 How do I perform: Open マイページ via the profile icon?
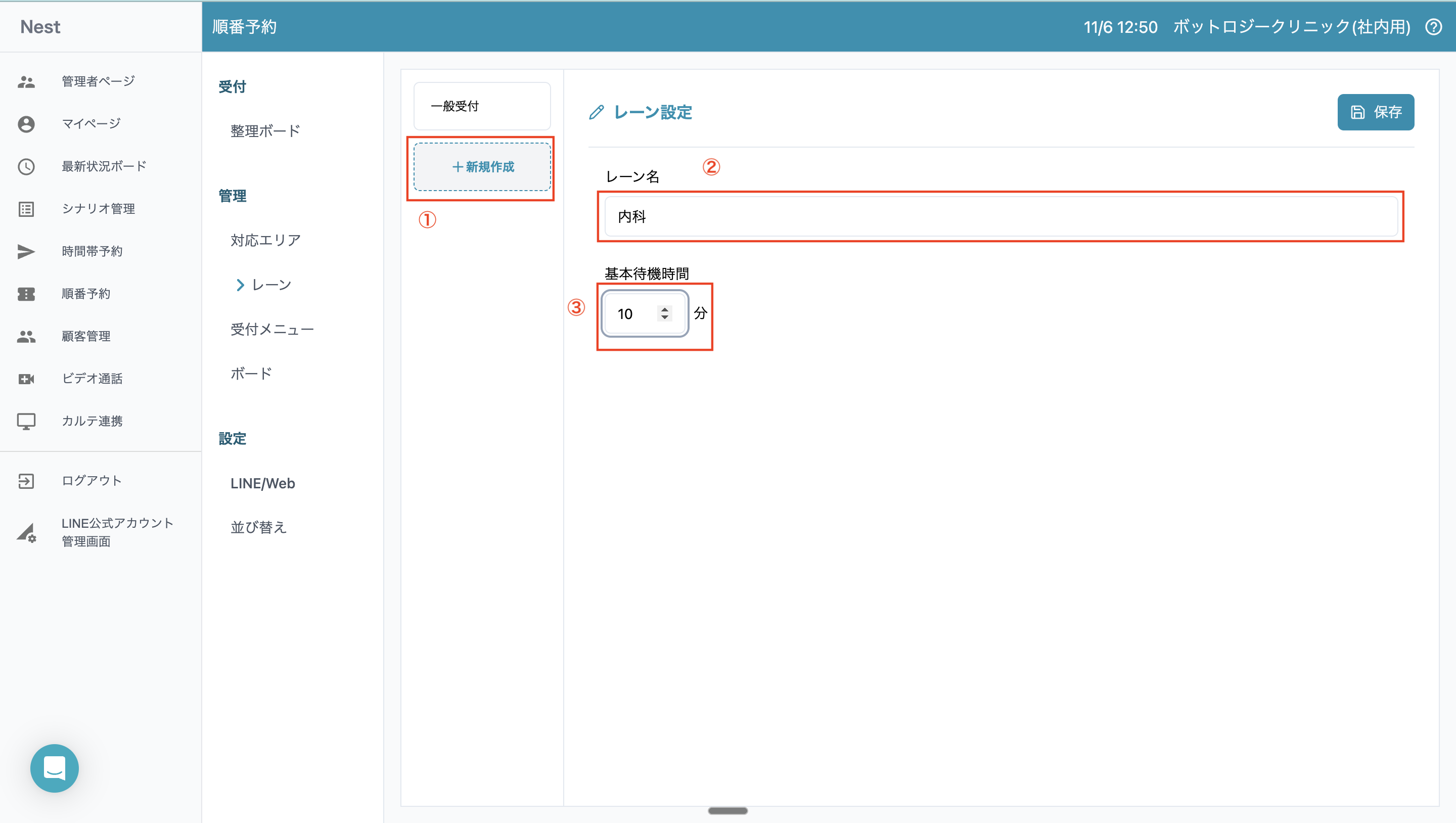(x=26, y=124)
